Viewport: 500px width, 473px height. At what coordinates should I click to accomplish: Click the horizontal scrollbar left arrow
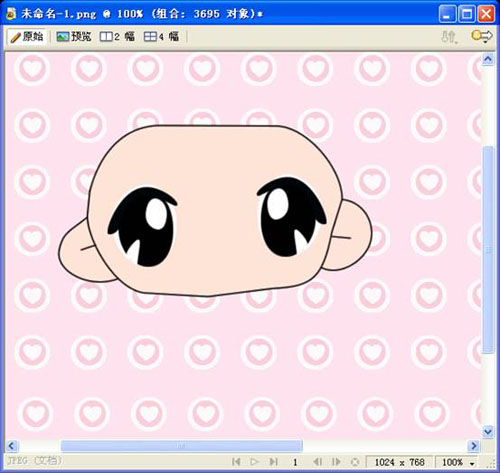coord(11,446)
